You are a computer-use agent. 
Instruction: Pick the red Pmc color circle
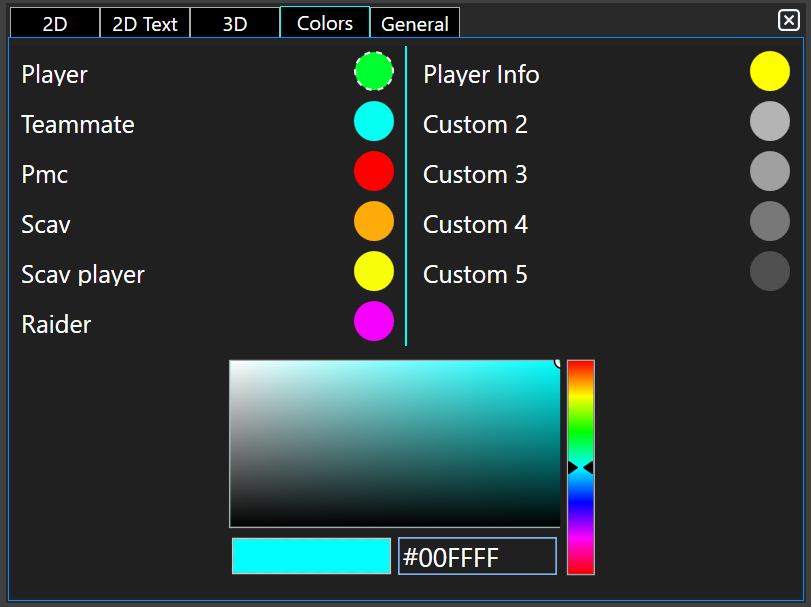[374, 171]
